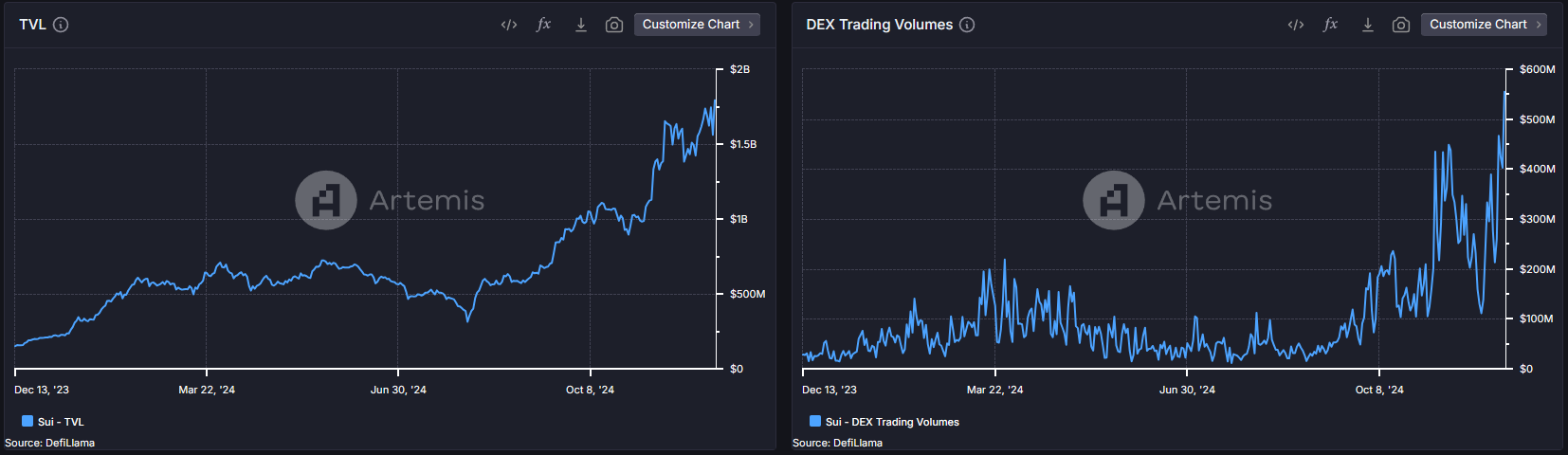The image size is (1568, 455).
Task: Click the Dec 13, '23 label under DEX chart
Action: (830, 390)
